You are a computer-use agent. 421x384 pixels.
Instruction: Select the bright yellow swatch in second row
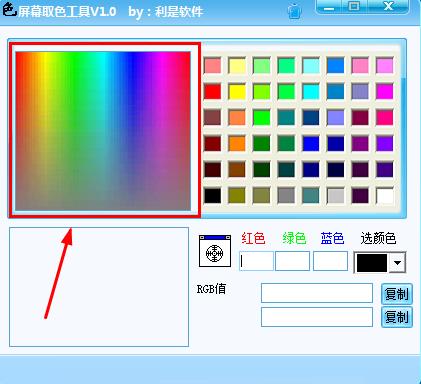(x=237, y=92)
